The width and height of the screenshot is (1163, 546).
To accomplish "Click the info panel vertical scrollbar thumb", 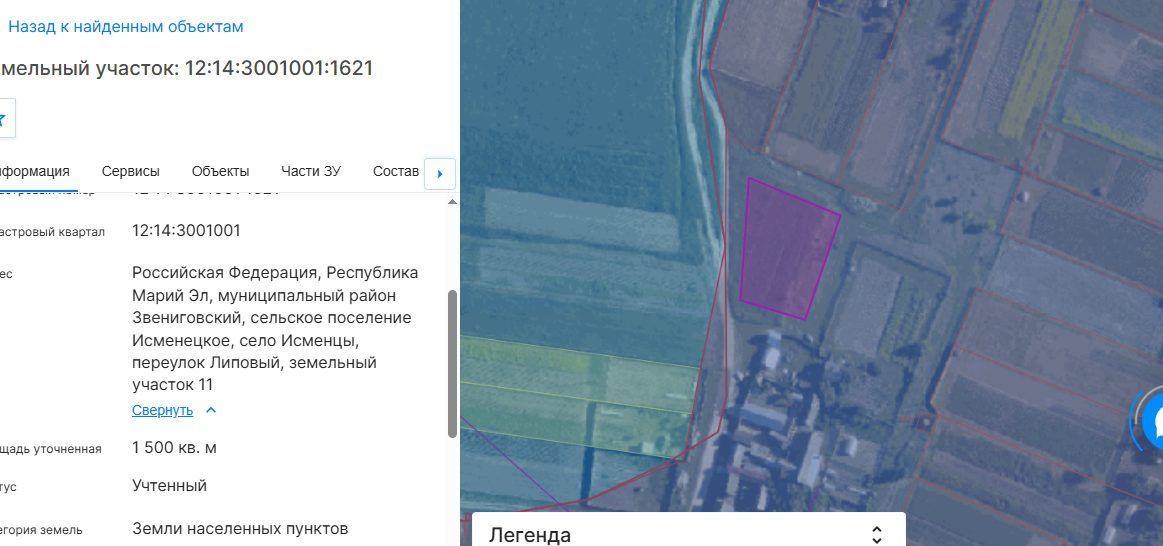I will (452, 364).
